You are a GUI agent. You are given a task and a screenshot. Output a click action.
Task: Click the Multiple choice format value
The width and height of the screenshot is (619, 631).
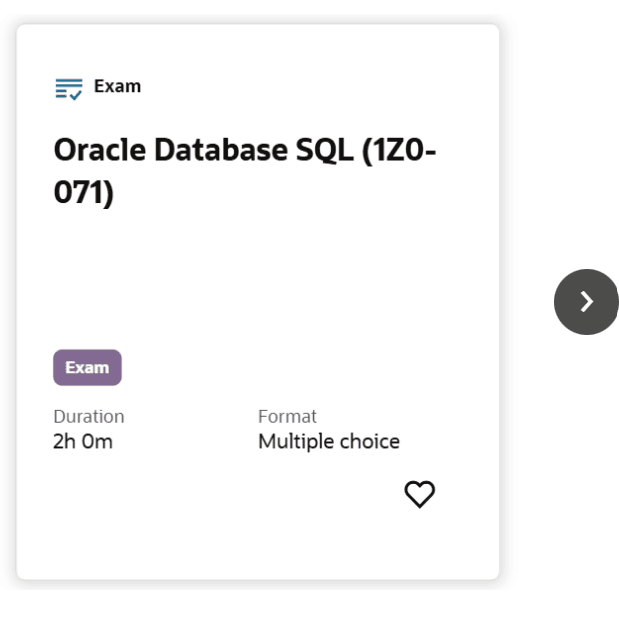point(328,441)
